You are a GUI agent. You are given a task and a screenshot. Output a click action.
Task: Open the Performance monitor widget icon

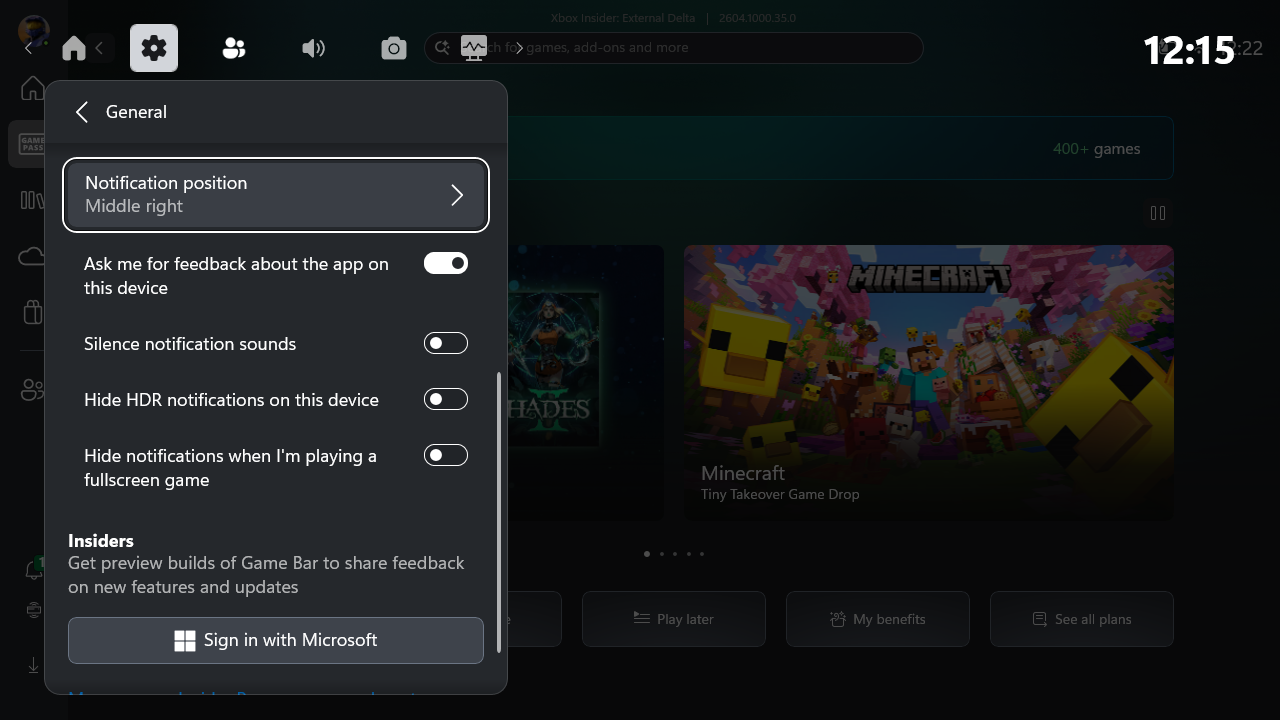coord(473,47)
